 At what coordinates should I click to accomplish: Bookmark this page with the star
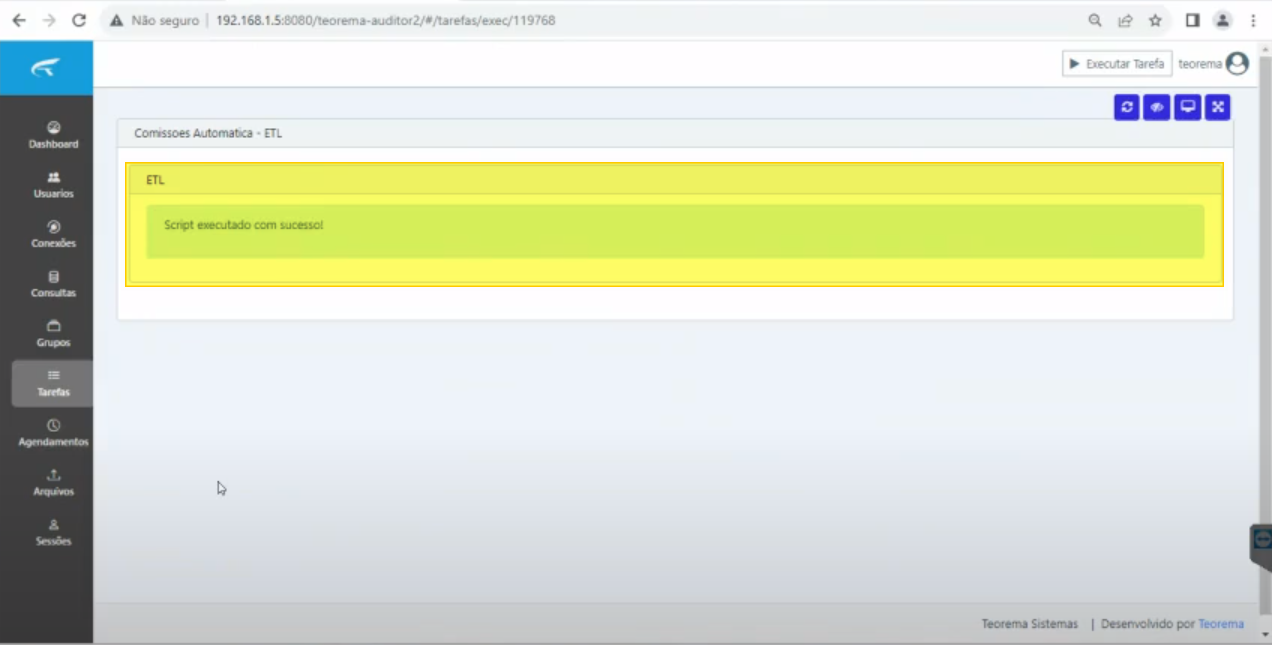(x=1155, y=20)
